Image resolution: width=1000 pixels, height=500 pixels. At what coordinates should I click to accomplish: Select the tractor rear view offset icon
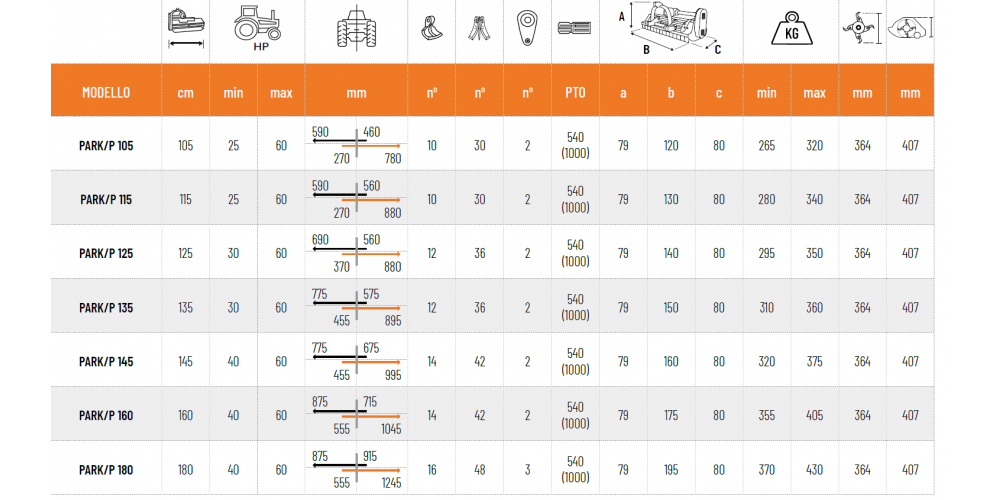pyautogui.click(x=356, y=30)
